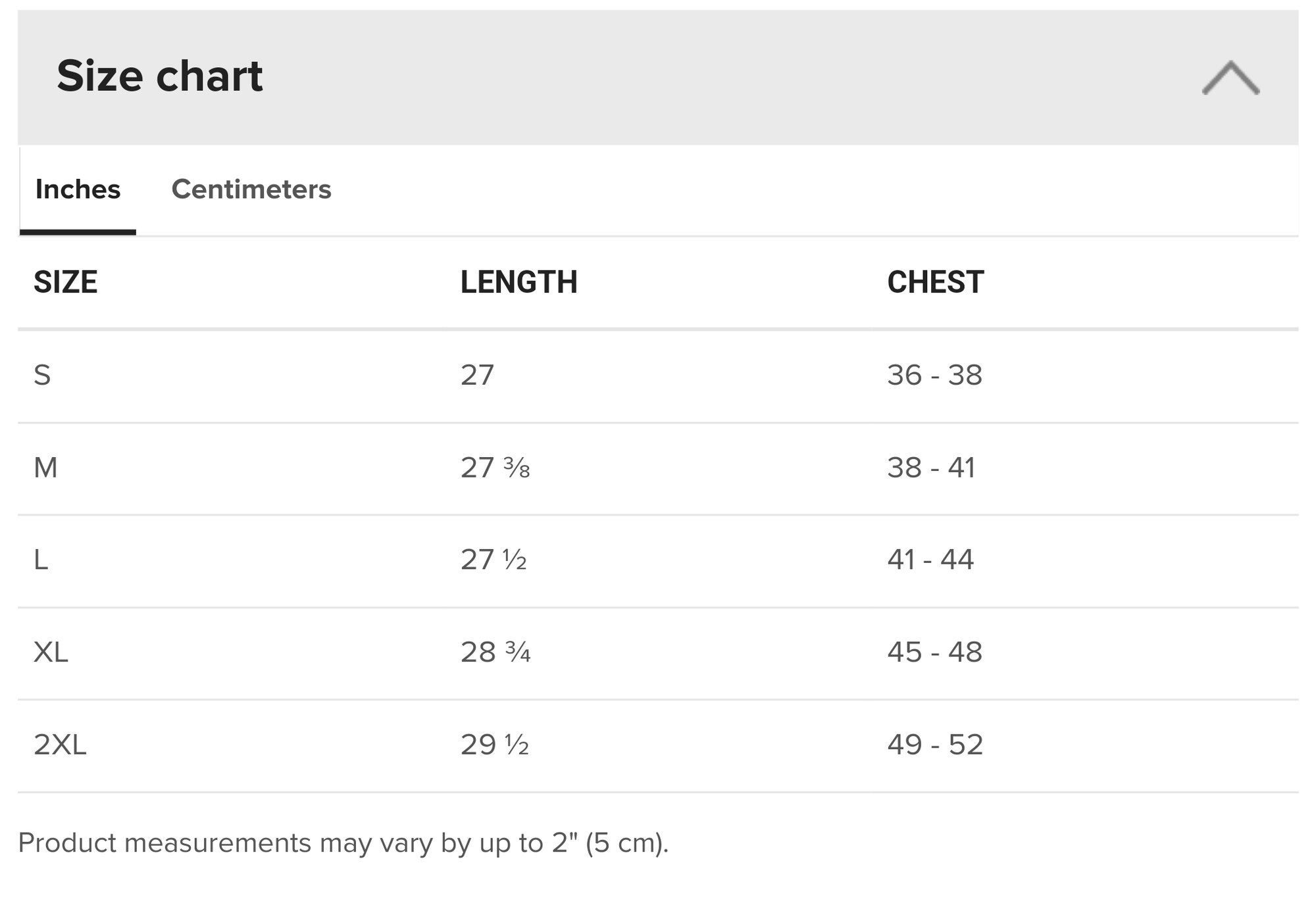The image size is (1316, 901).
Task: Select the L size row label
Action: (41, 560)
